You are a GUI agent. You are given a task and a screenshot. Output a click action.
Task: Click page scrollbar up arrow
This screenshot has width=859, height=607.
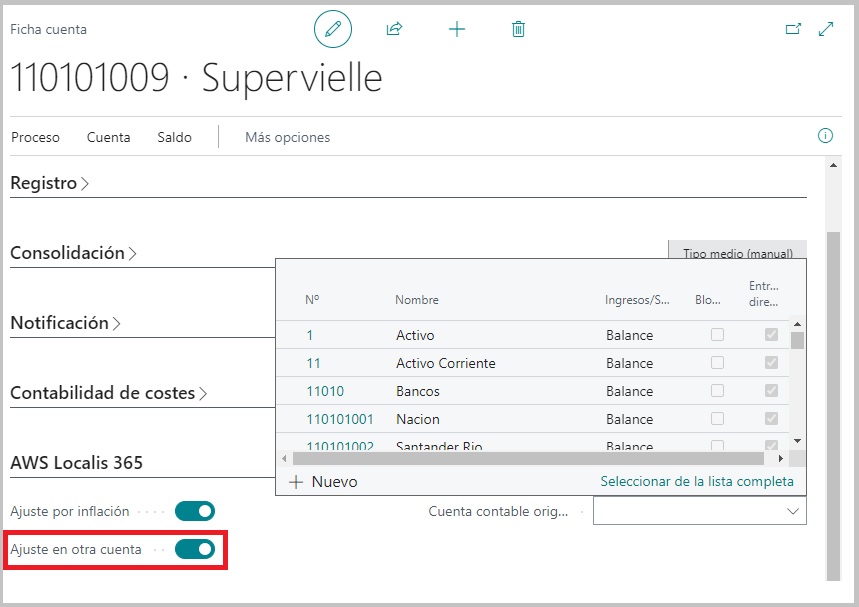point(833,165)
